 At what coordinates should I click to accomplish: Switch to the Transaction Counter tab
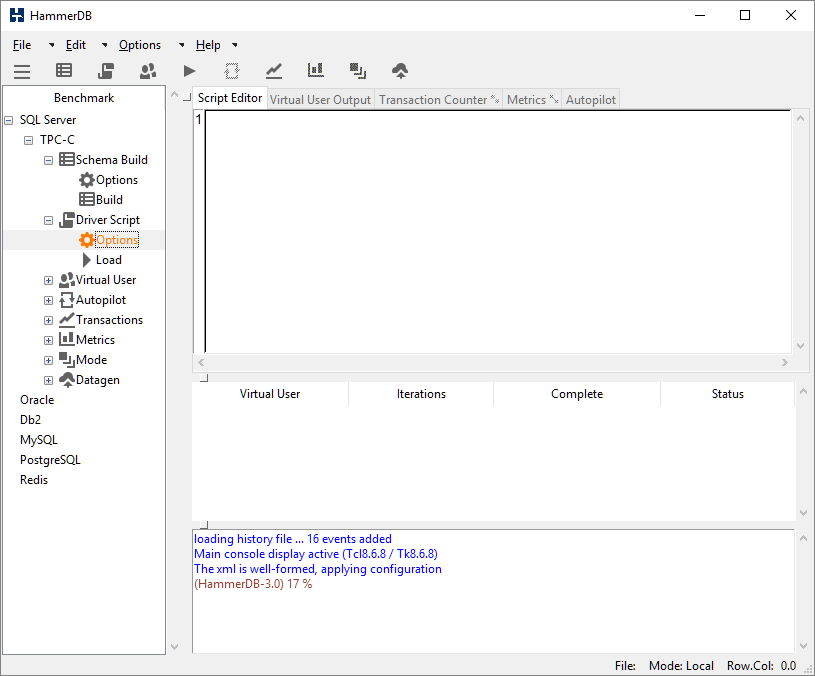point(438,100)
